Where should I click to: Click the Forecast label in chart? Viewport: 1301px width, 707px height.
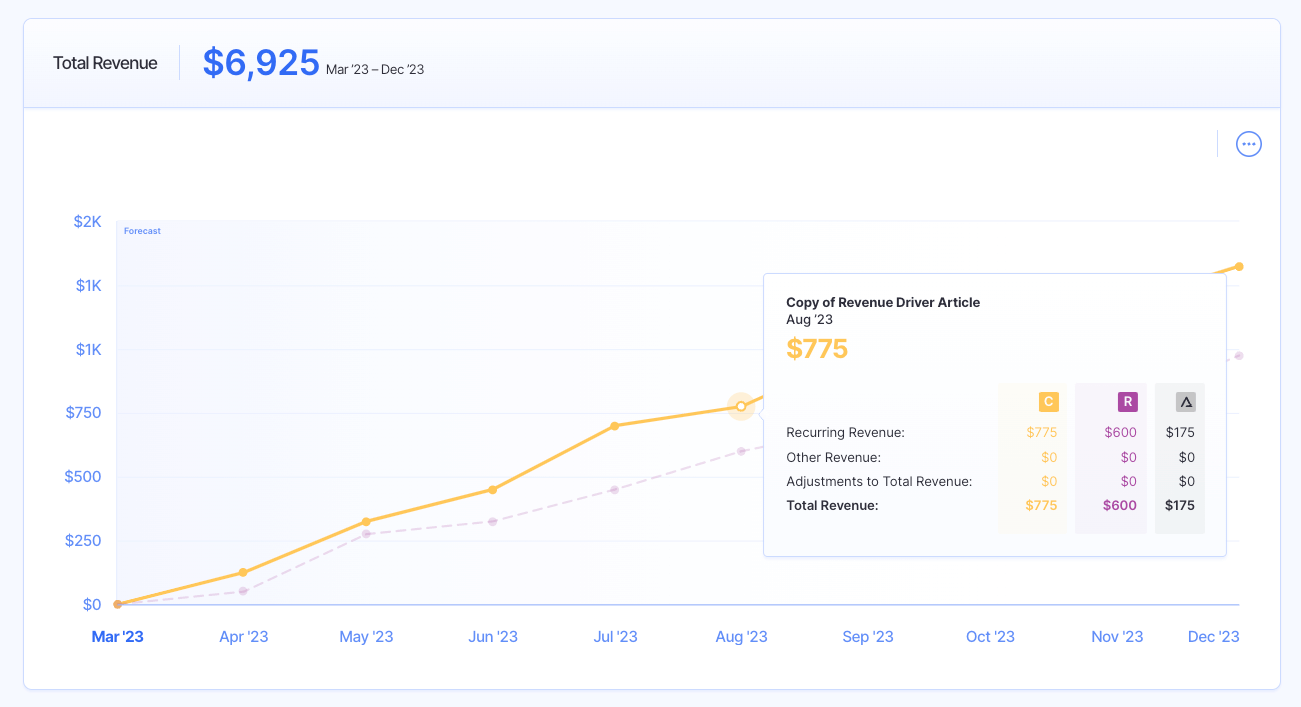tap(142, 231)
